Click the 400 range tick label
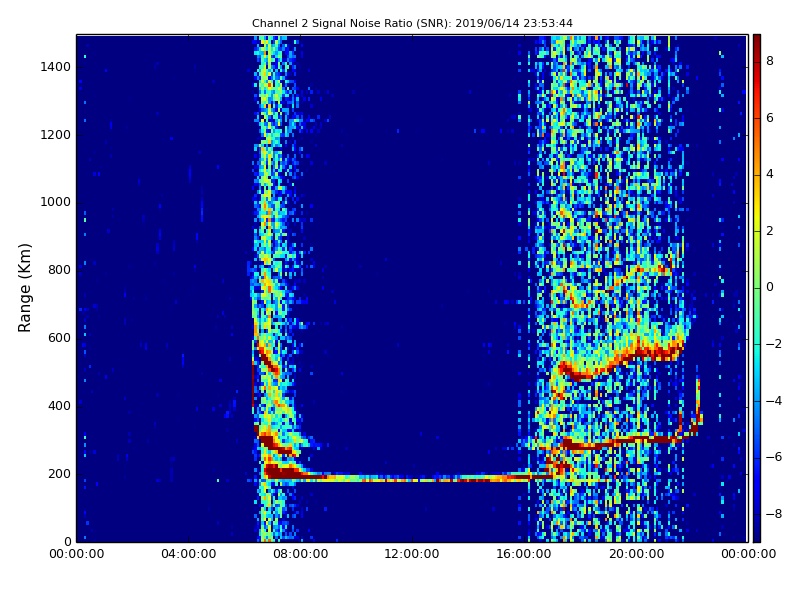The width and height of the screenshot is (800, 600). (x=59, y=406)
